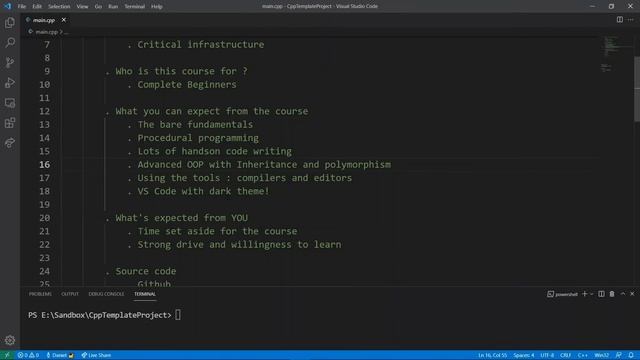This screenshot has width=640, height=360.
Task: Click text 'Complete Beginners' on line 10
Action: (187, 84)
